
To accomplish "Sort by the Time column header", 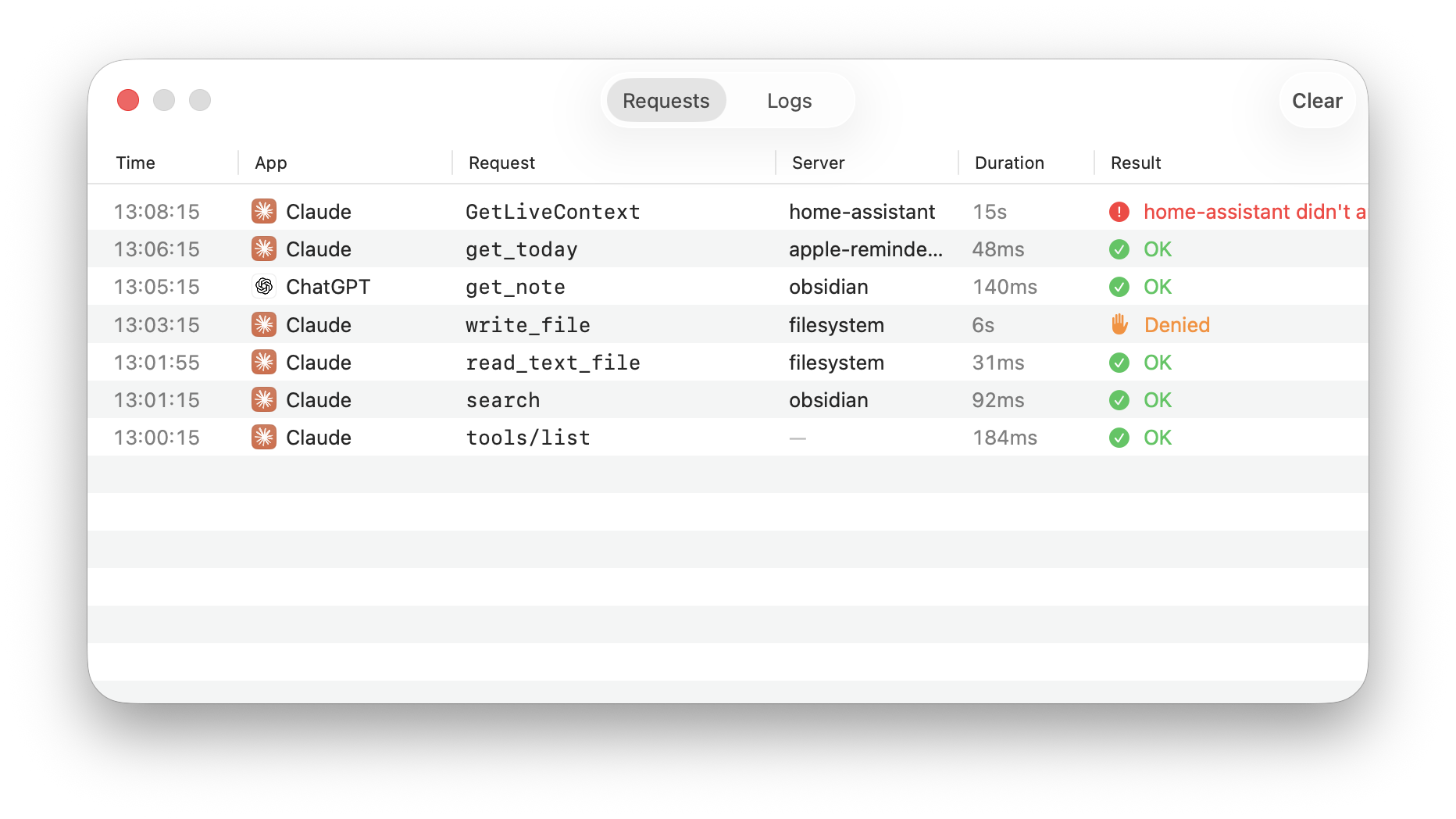I will tap(136, 163).
